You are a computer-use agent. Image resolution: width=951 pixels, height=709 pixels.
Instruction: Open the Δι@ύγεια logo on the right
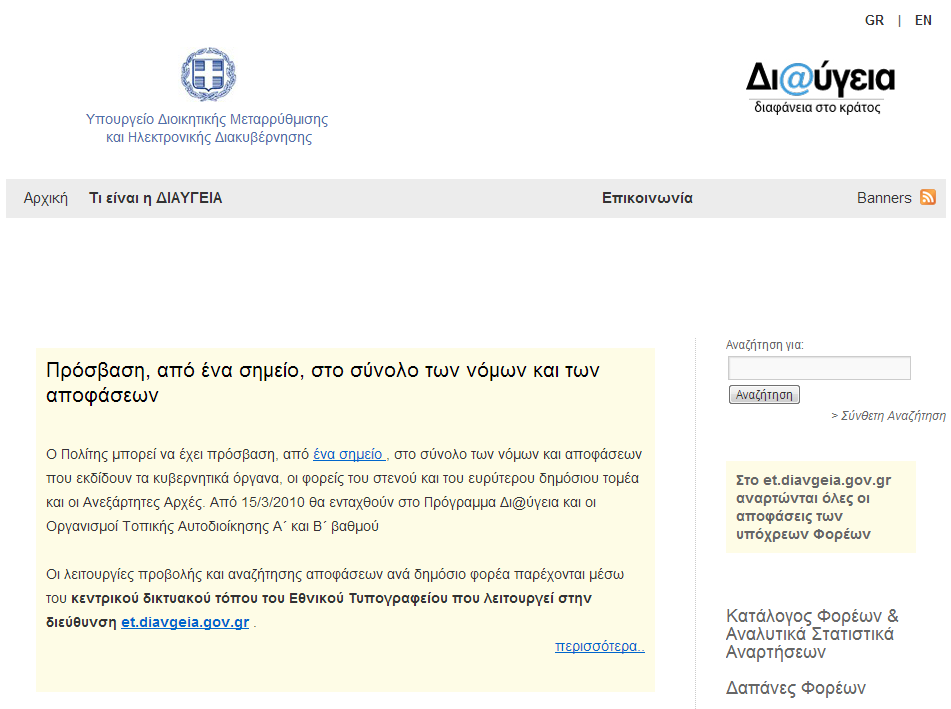tap(819, 86)
